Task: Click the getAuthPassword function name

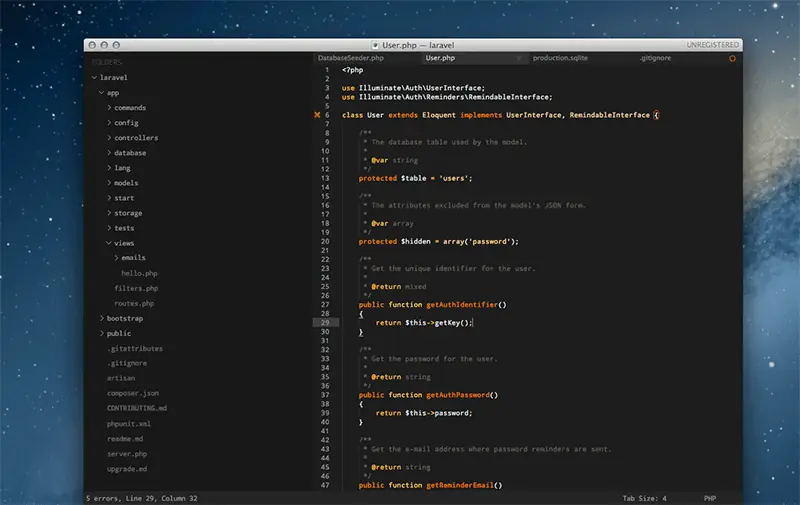Action: click(458, 395)
